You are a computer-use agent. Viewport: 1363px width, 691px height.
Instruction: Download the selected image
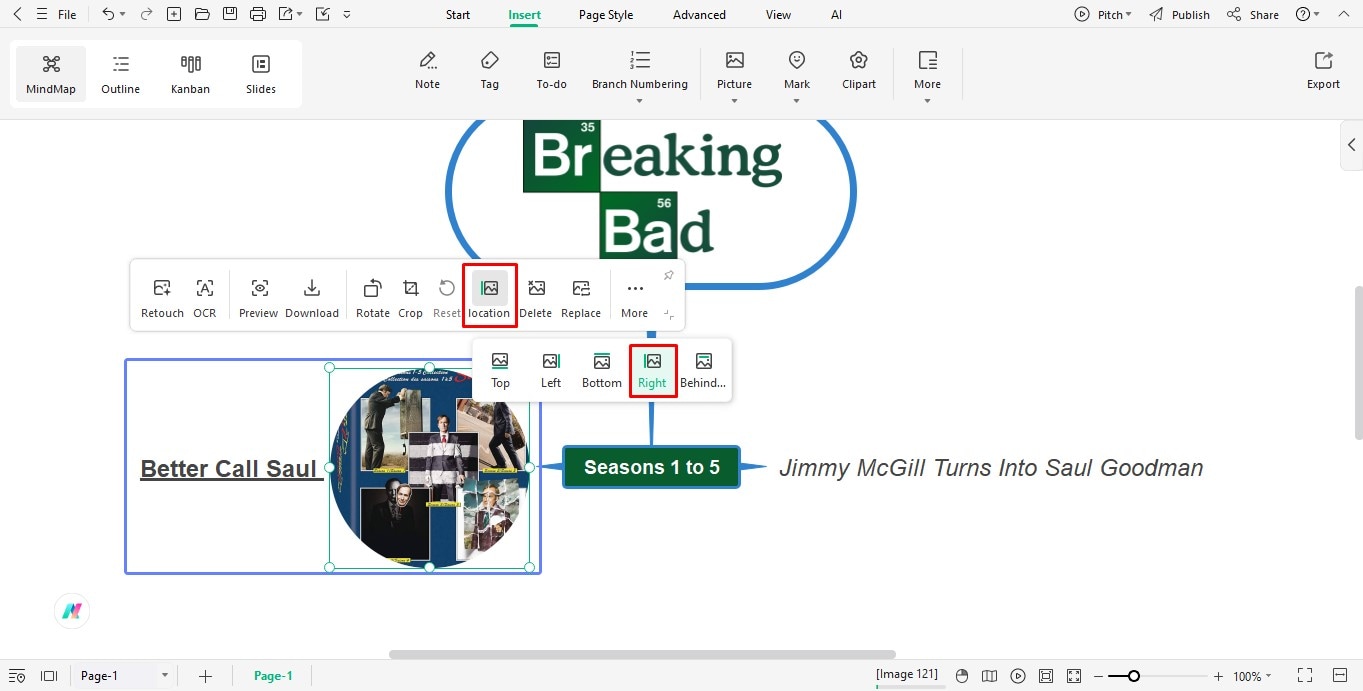point(312,298)
